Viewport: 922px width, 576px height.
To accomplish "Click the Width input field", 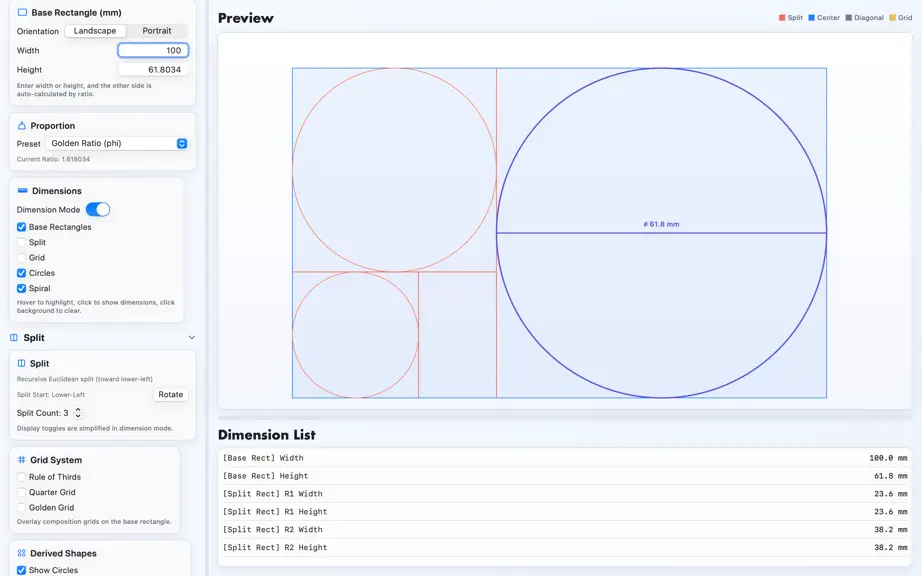I will click(153, 50).
